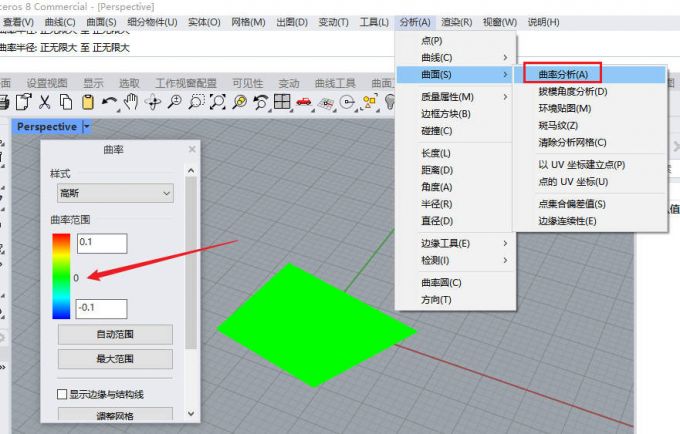Click the 自动范围 button
Image resolution: width=680 pixels, height=434 pixels.
click(115, 334)
